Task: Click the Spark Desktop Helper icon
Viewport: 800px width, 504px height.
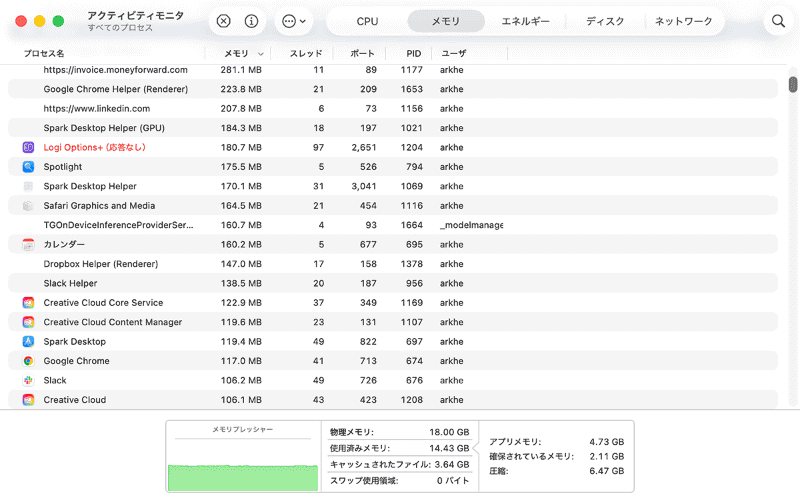Action: click(28, 186)
